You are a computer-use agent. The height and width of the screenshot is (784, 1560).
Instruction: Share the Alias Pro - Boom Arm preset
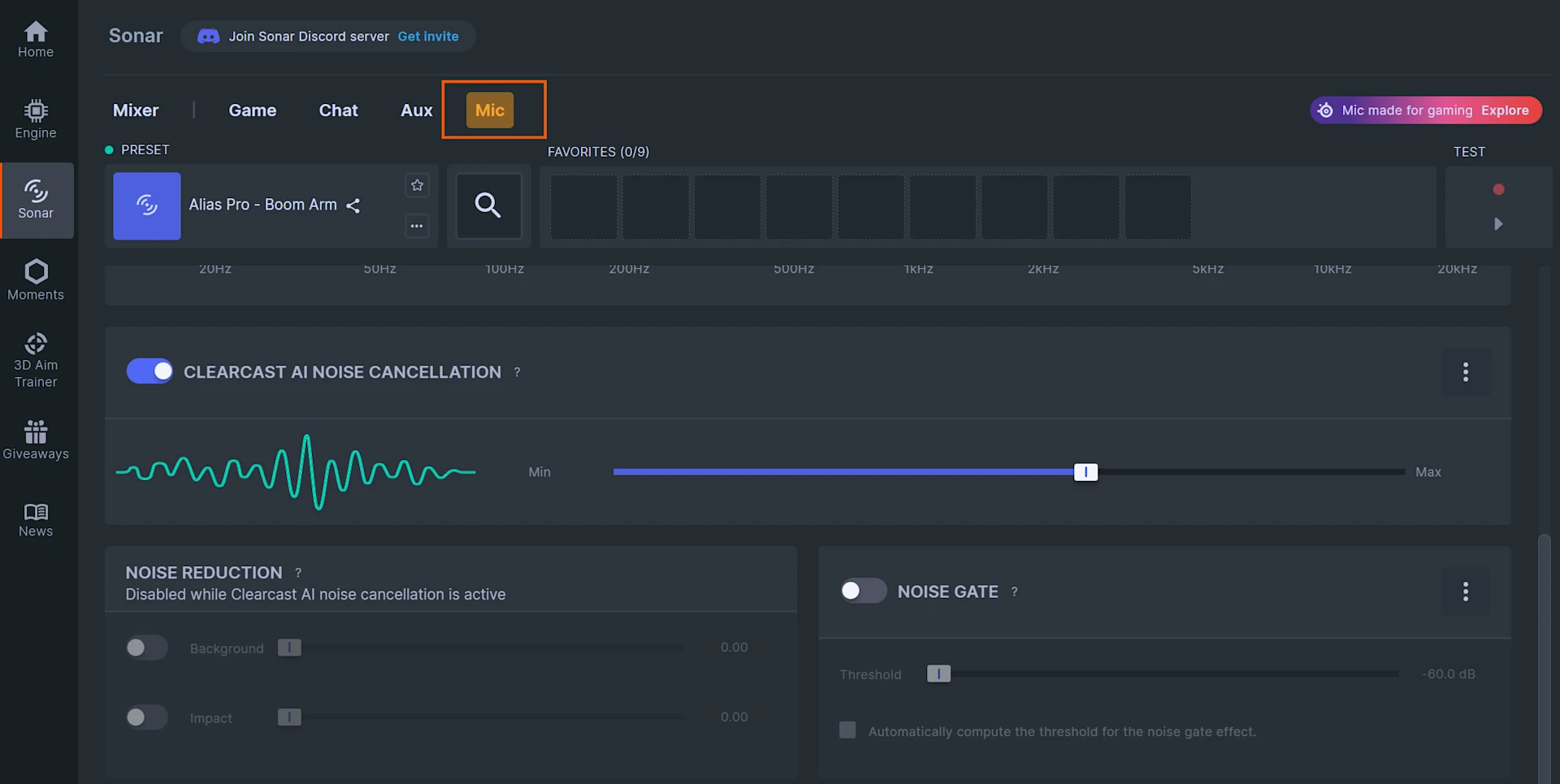(x=353, y=206)
